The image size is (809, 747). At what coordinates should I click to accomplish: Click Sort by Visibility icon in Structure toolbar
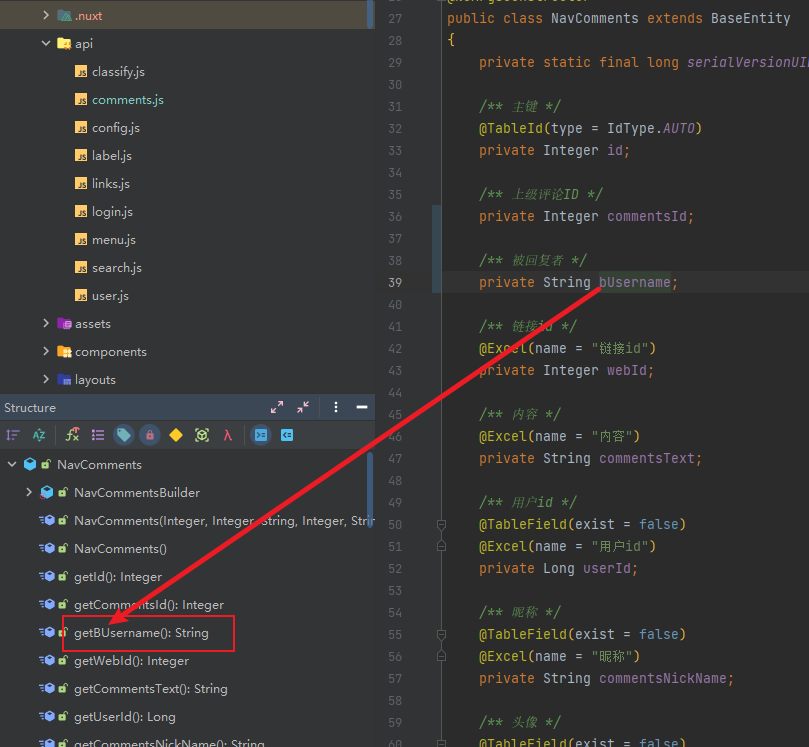coord(13,435)
